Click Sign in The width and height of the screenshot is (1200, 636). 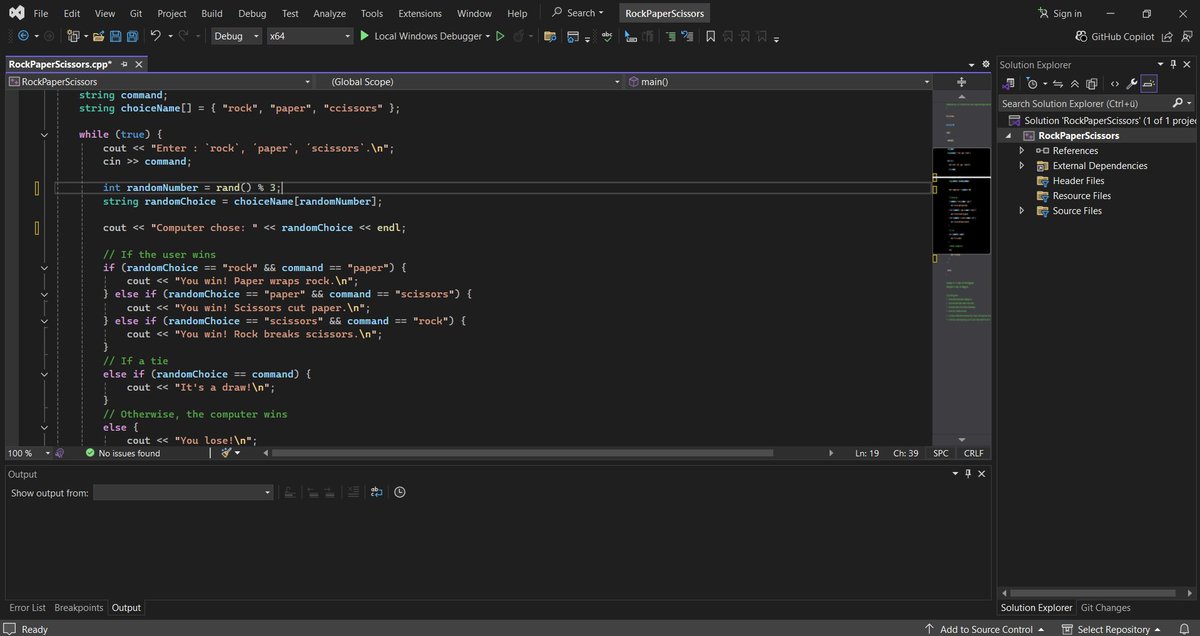[1060, 13]
